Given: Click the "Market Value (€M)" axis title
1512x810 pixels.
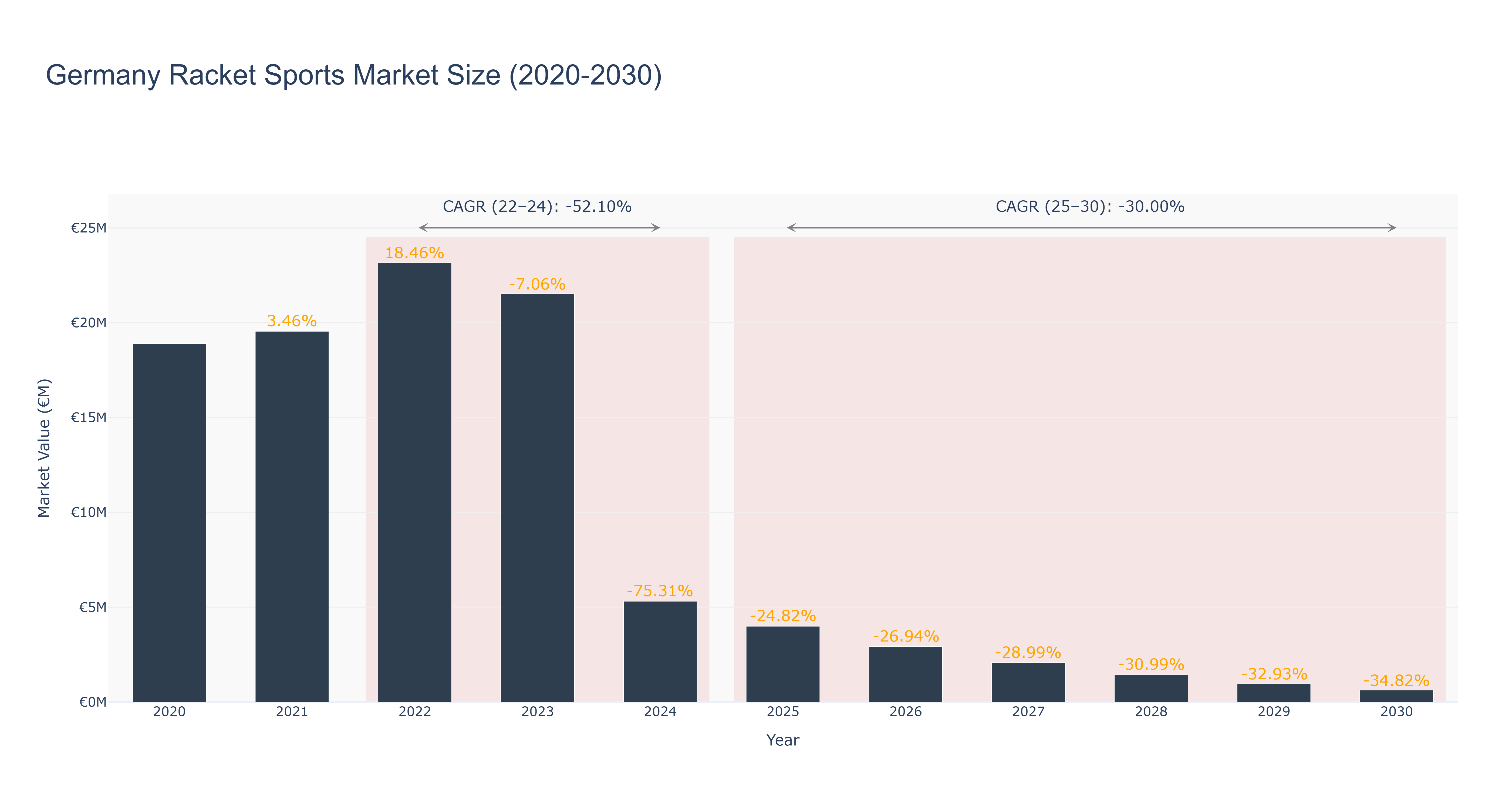Looking at the screenshot, I should point(44,448).
